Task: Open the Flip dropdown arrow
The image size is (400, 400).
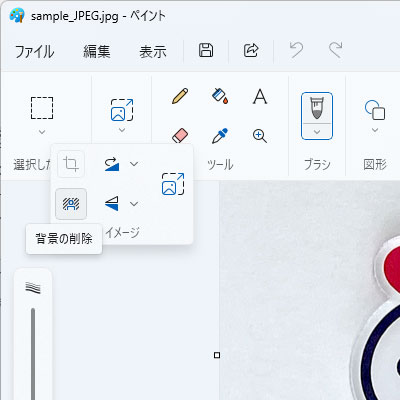Action: [x=134, y=204]
